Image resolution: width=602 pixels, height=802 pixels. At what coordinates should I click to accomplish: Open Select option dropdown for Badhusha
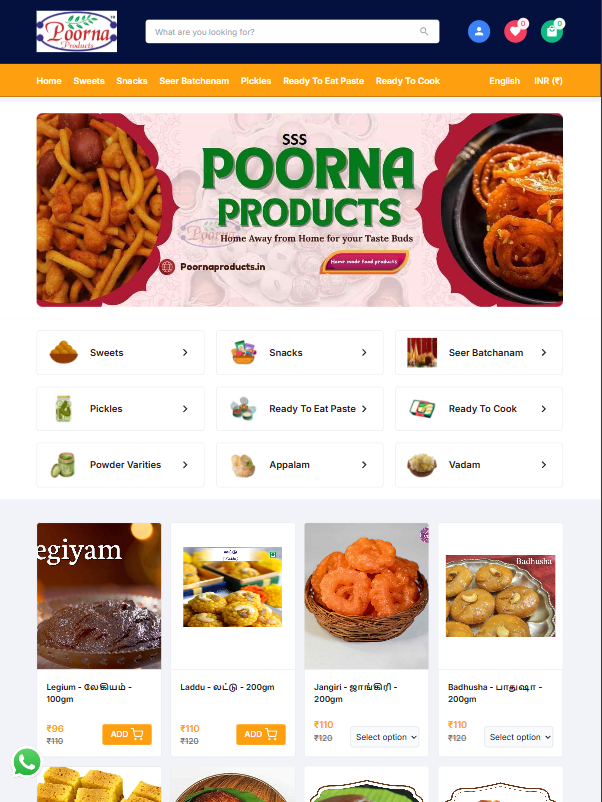tap(519, 737)
